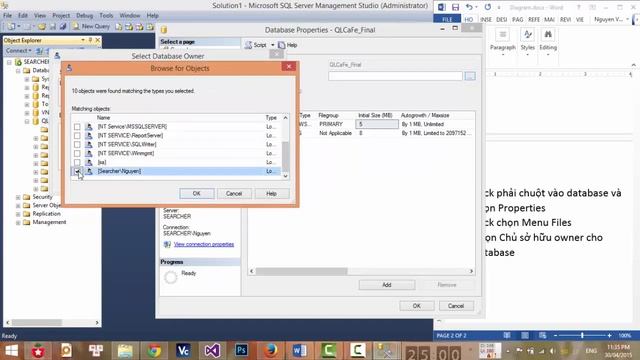Open the View menu in SSMS

(40, 16)
